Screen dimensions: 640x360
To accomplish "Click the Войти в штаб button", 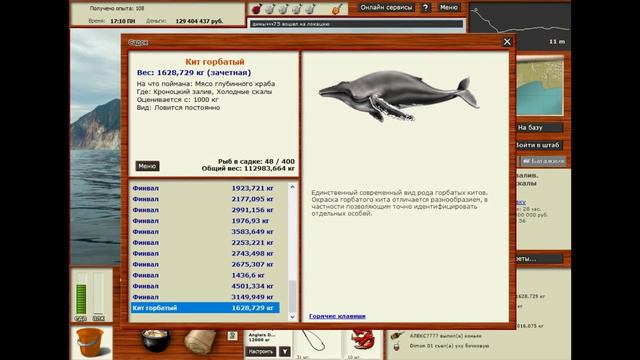I will [x=539, y=145].
